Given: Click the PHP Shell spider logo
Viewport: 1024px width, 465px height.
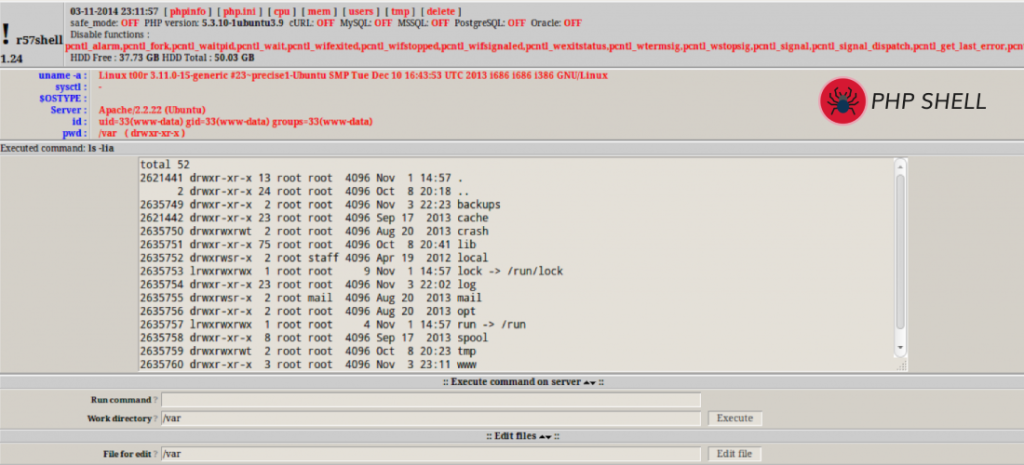Looking at the screenshot, I should (x=842, y=100).
